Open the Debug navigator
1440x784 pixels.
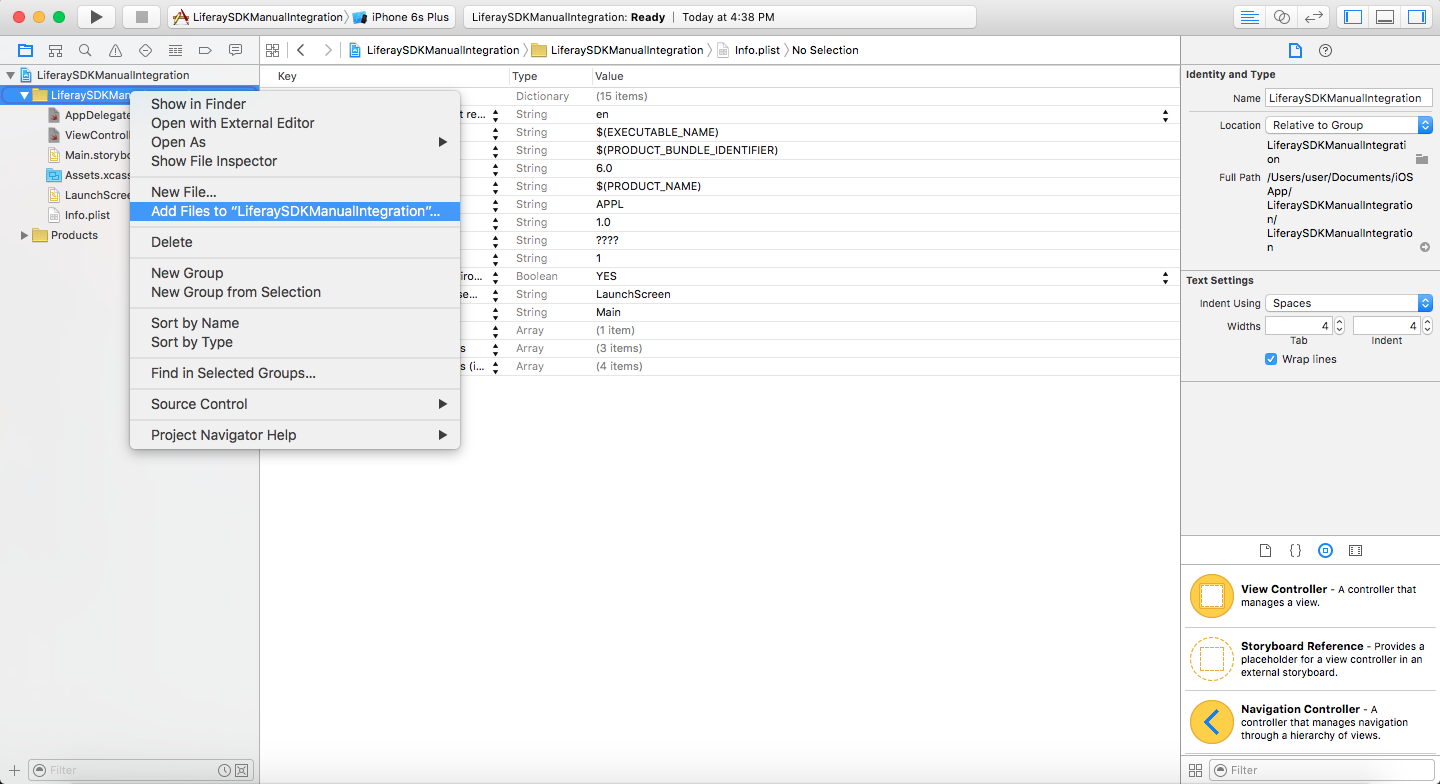(x=175, y=50)
